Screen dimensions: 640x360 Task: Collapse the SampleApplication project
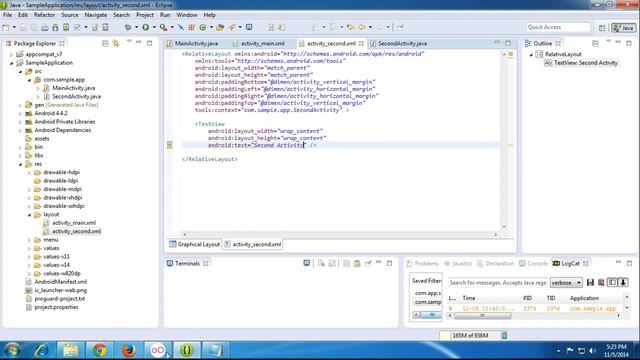click(x=11, y=63)
